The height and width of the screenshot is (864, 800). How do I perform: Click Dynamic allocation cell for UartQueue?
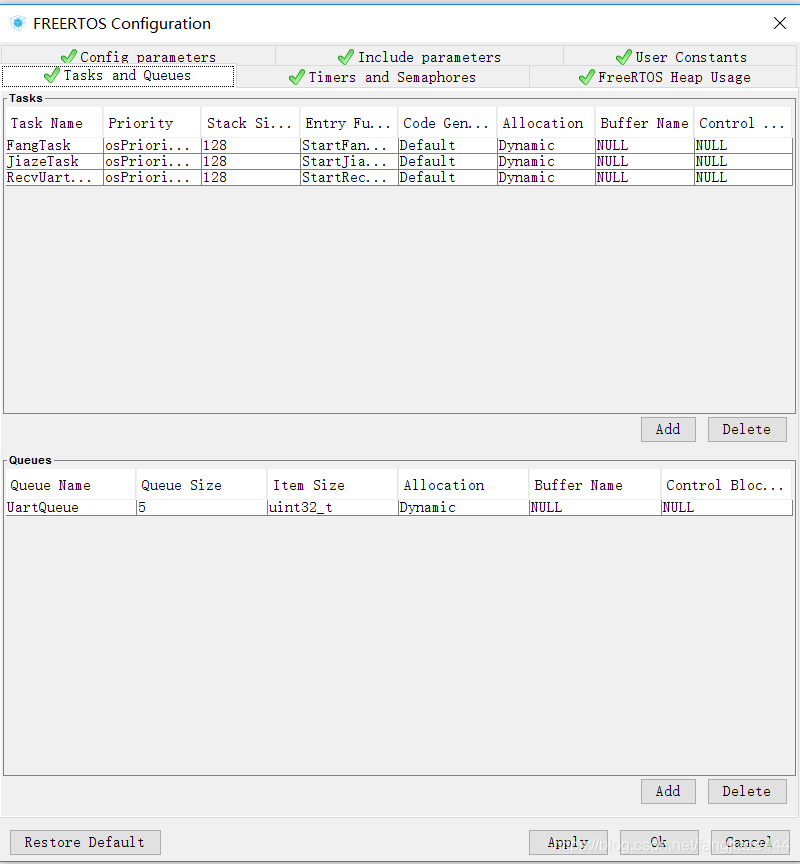click(x=463, y=507)
